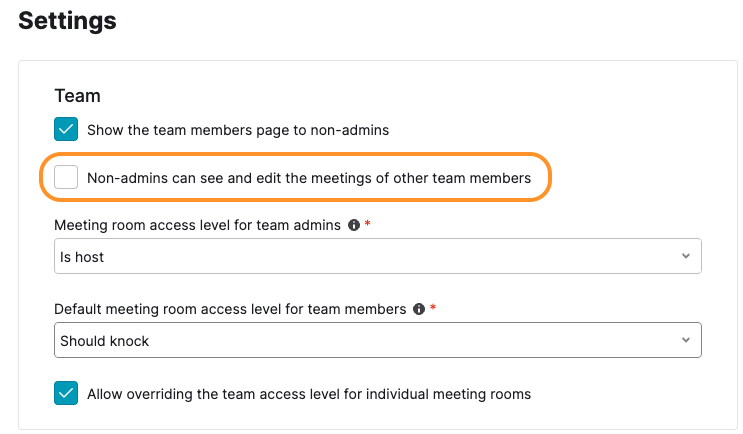The image size is (743, 434).
Task: Click info icon beside team admins access level
Action: [x=353, y=226]
